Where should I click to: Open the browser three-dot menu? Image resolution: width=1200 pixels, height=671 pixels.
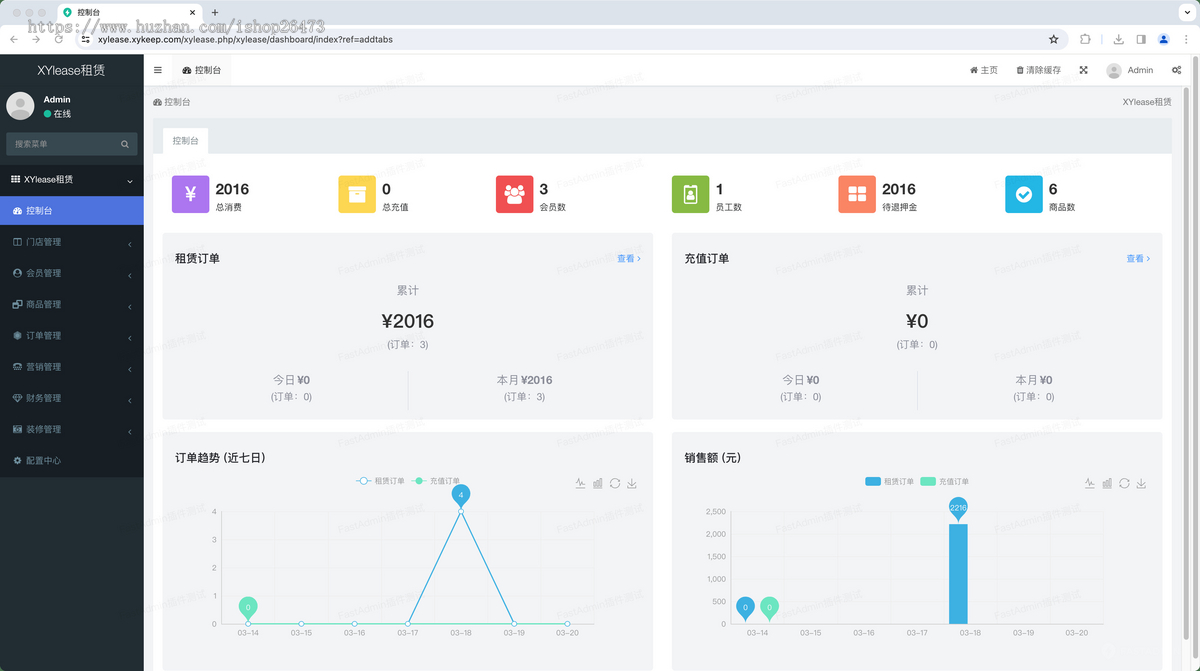(1186, 39)
